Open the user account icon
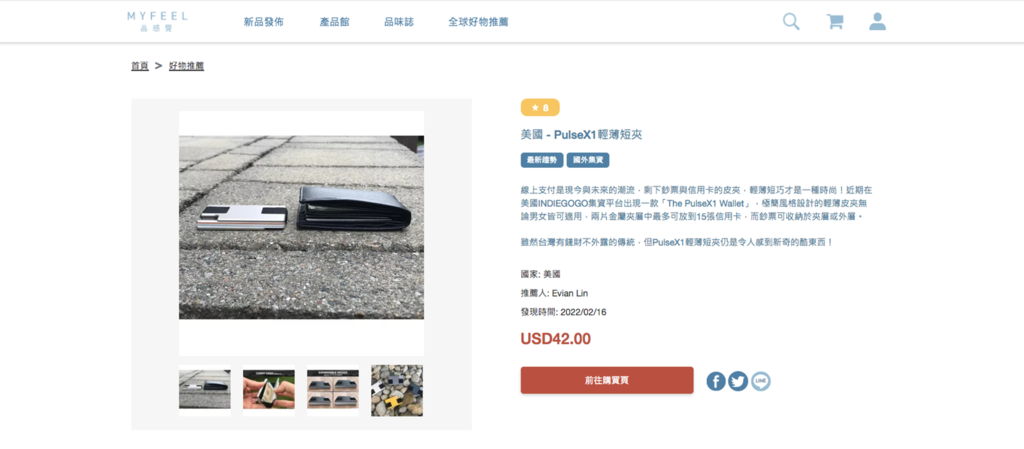This screenshot has height=449, width=1024. [x=878, y=22]
